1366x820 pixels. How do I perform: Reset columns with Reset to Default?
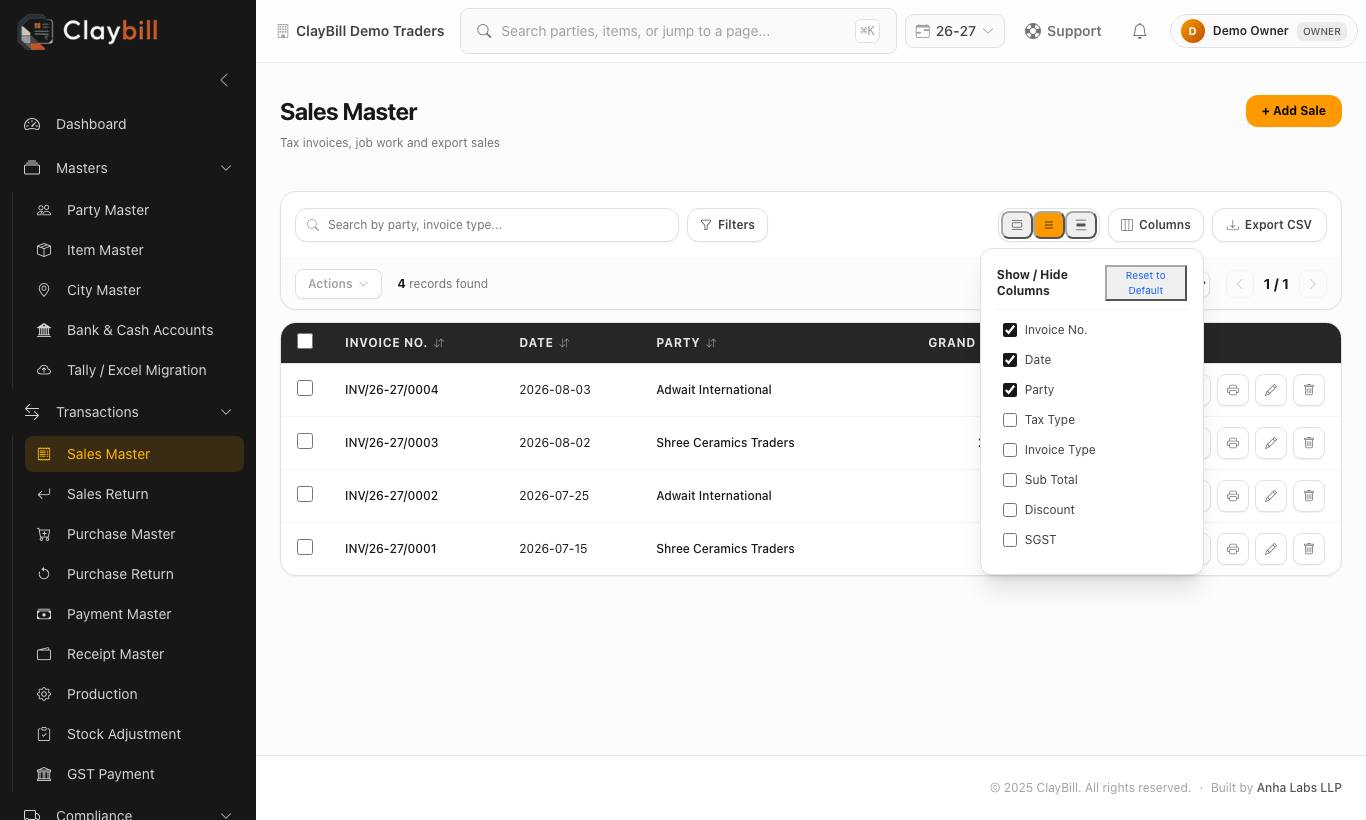(1146, 283)
